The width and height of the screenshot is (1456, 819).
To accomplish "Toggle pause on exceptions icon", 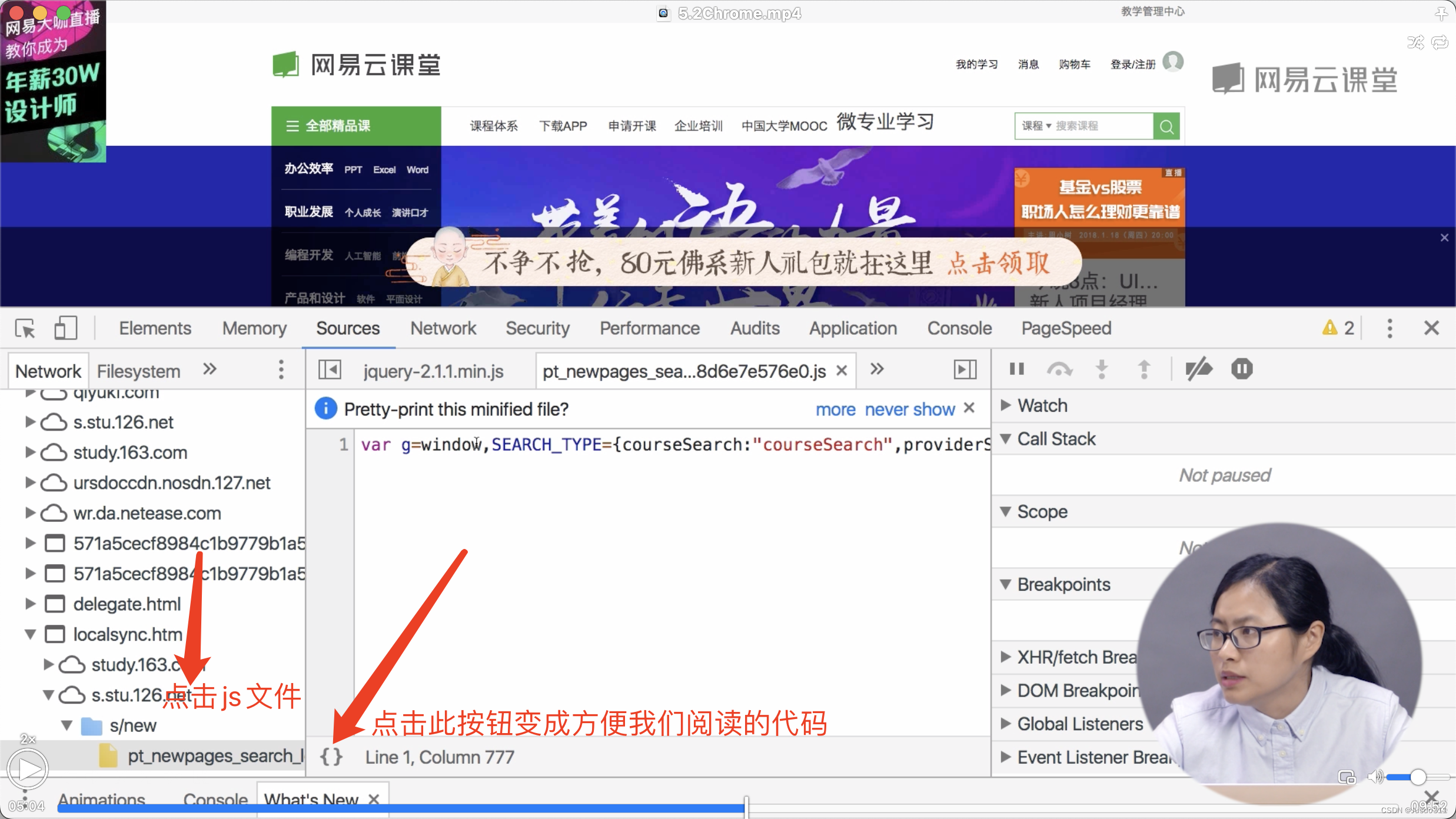I will 1242,369.
